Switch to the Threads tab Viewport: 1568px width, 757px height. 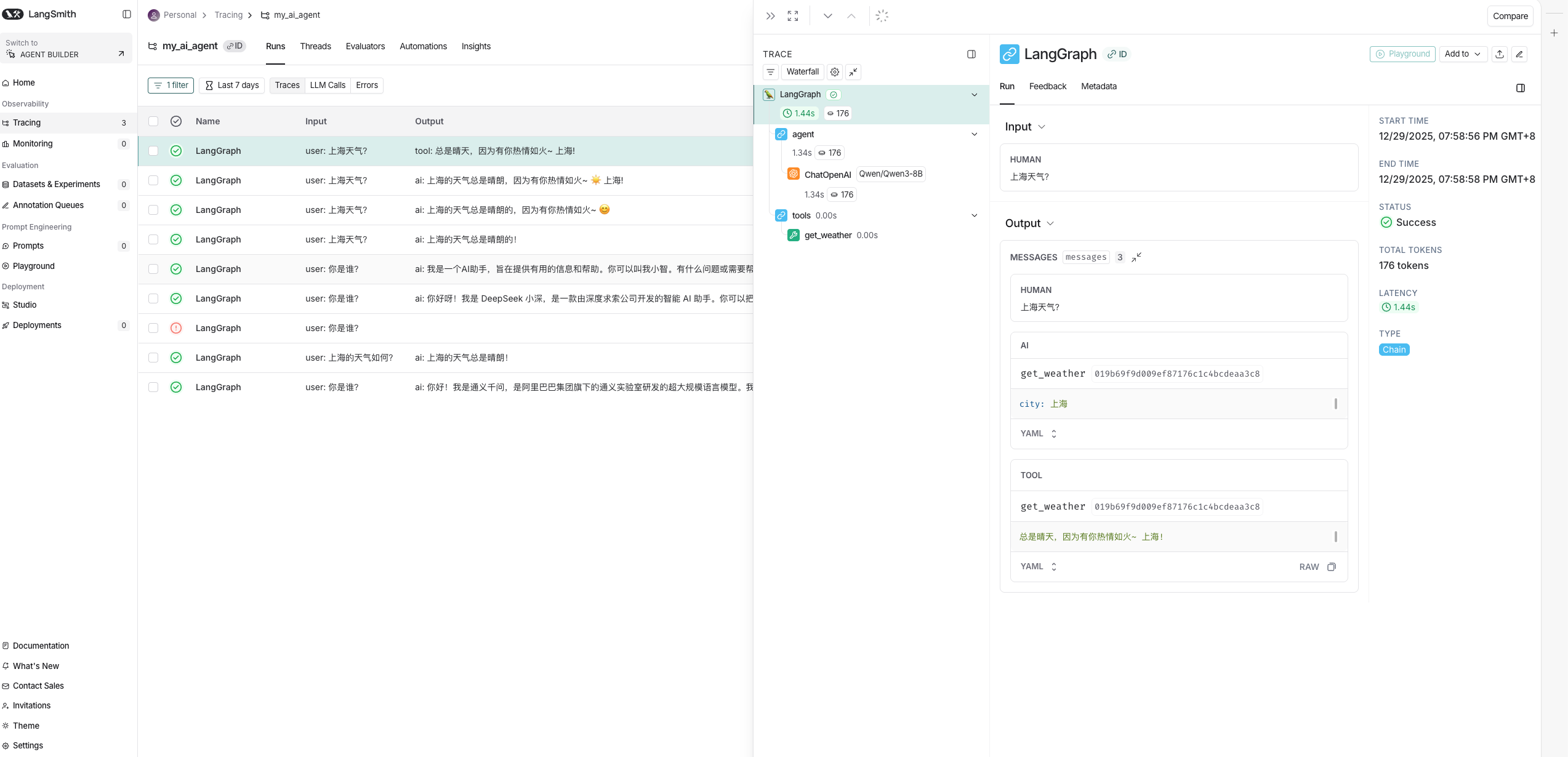[315, 46]
